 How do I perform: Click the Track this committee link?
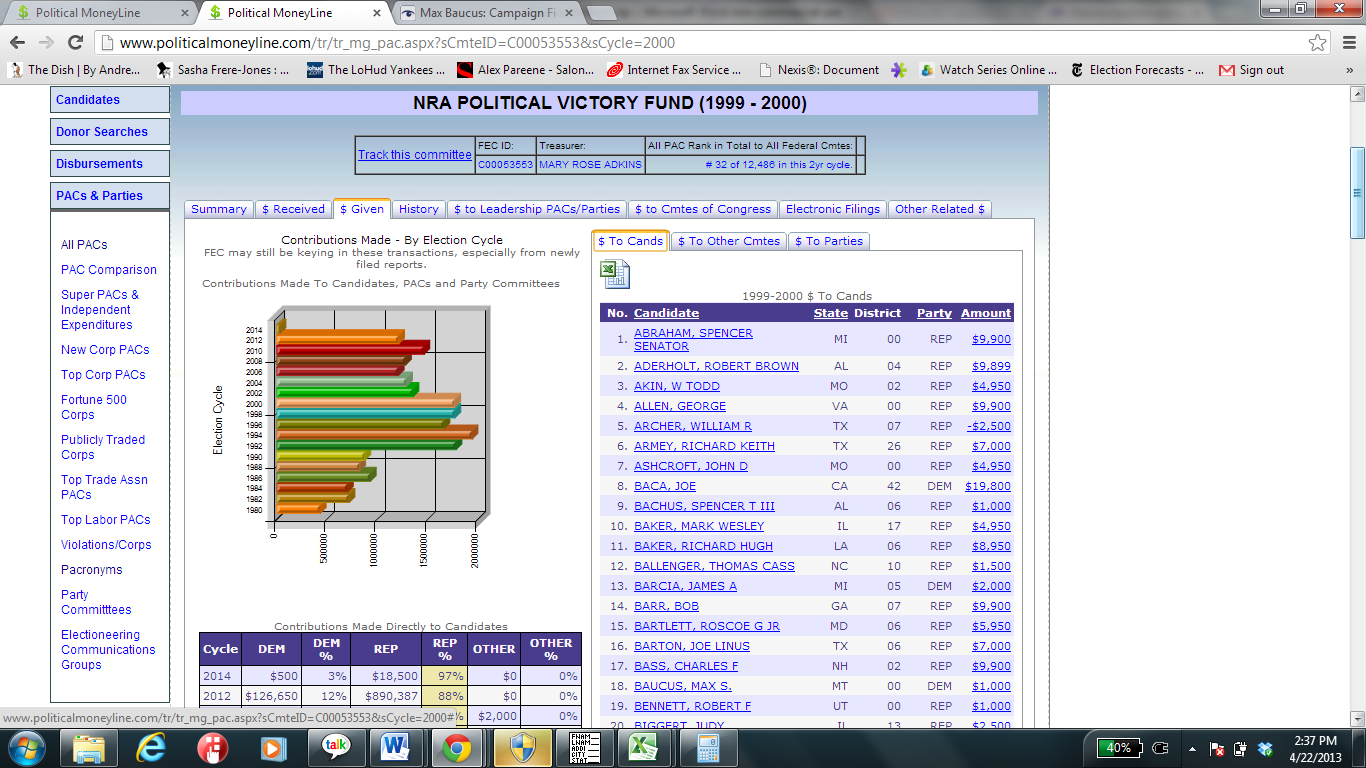(x=415, y=155)
